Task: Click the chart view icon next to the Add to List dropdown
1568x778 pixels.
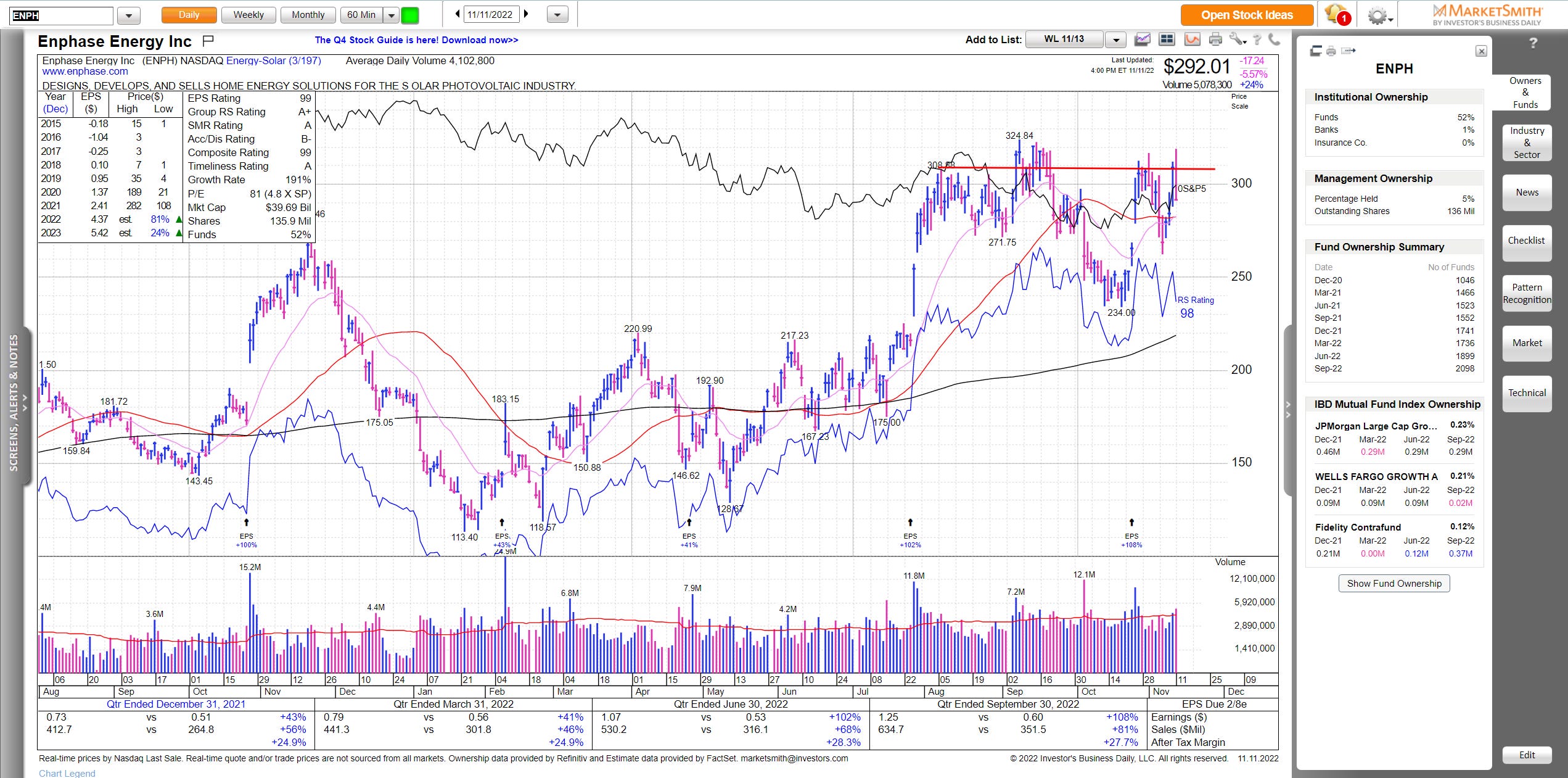Action: pos(1143,39)
